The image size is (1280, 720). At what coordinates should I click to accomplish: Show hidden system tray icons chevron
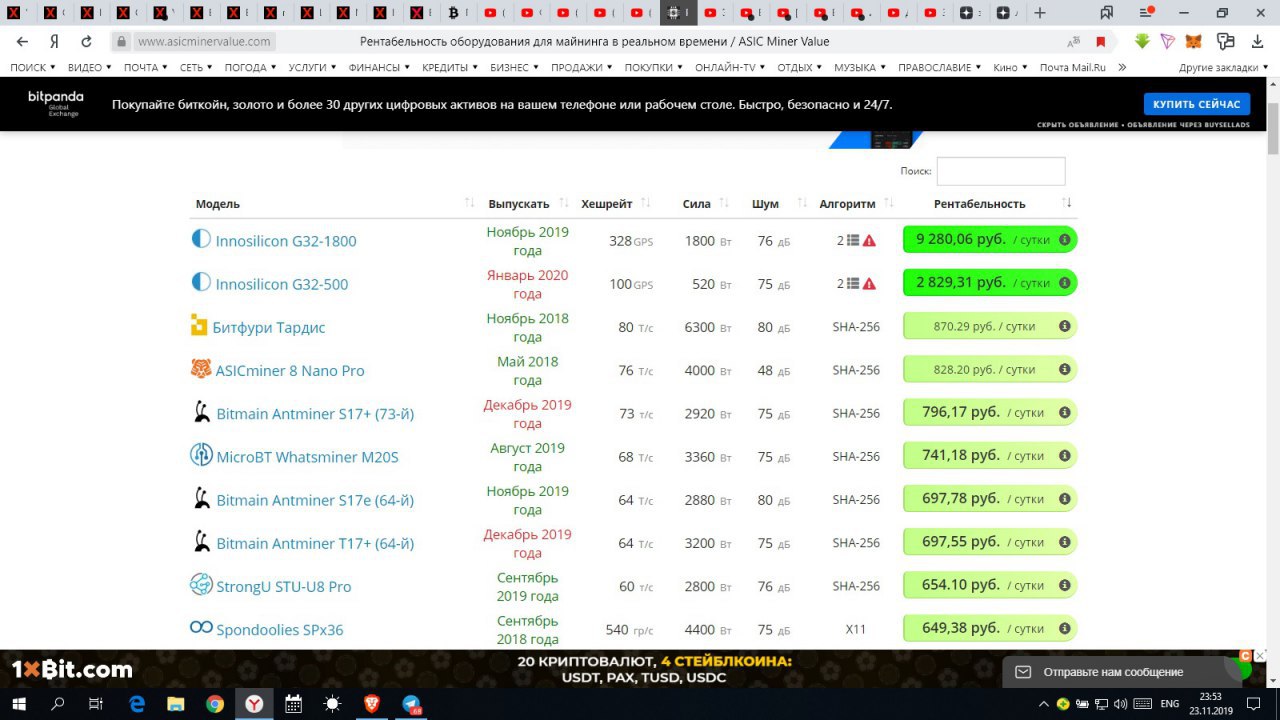pyautogui.click(x=1046, y=703)
